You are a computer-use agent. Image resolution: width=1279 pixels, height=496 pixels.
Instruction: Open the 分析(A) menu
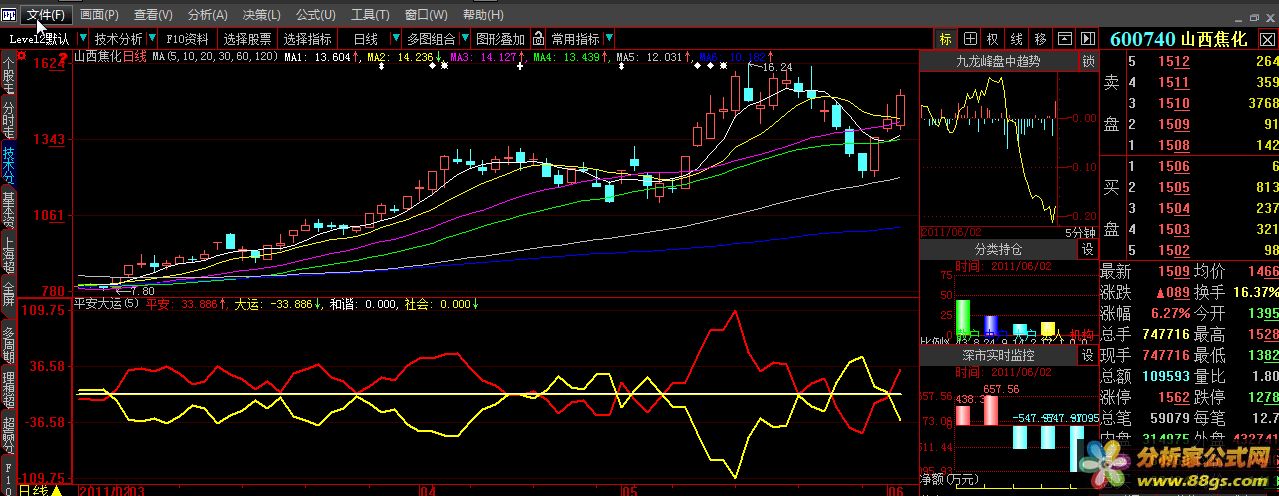pos(207,15)
